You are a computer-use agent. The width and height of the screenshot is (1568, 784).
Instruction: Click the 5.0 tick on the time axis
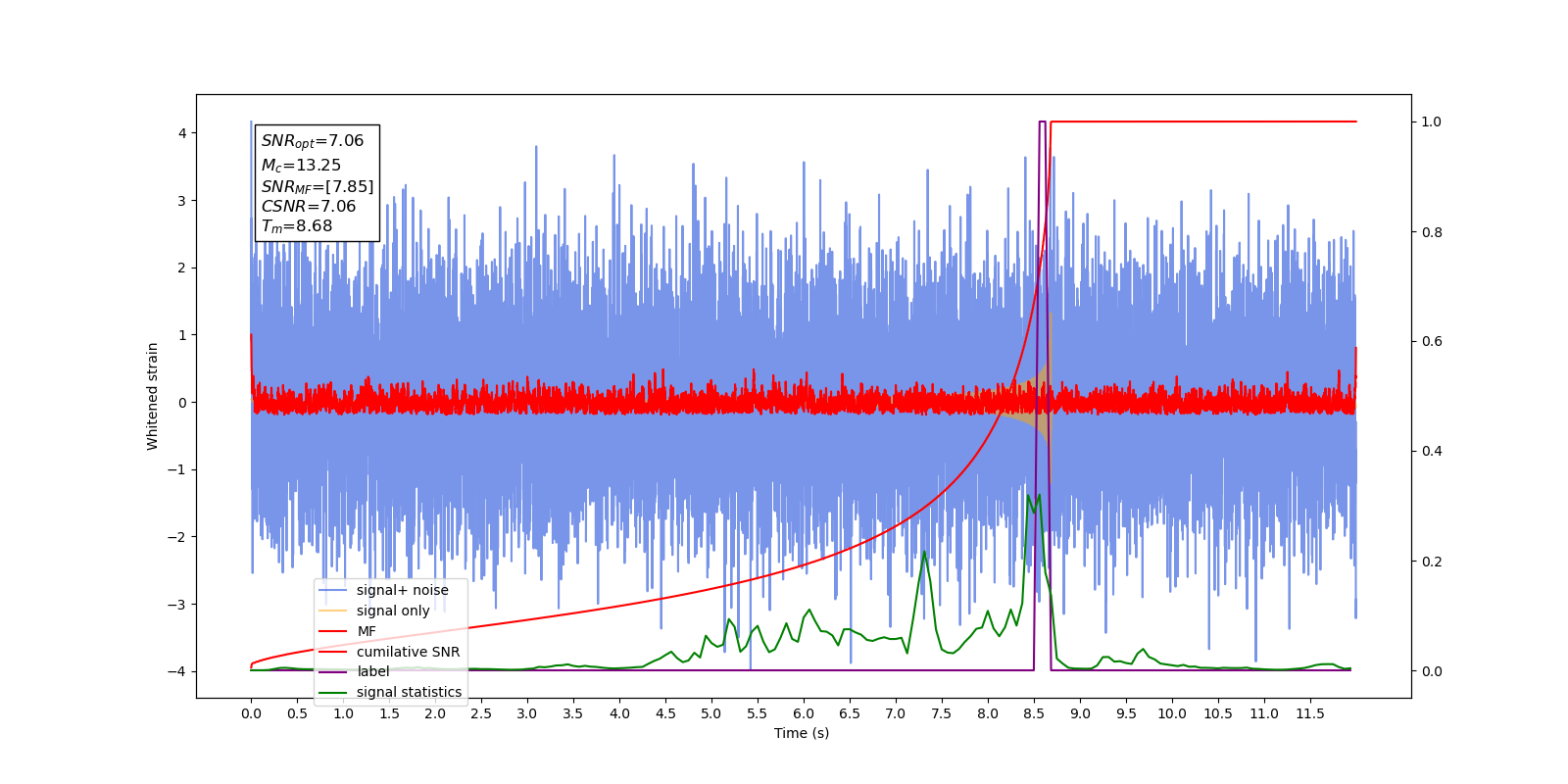pos(711,713)
